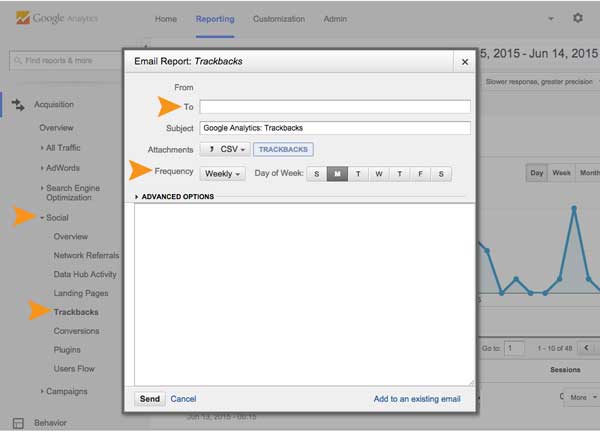
Task: Go to the Admin tab
Action: click(x=335, y=19)
